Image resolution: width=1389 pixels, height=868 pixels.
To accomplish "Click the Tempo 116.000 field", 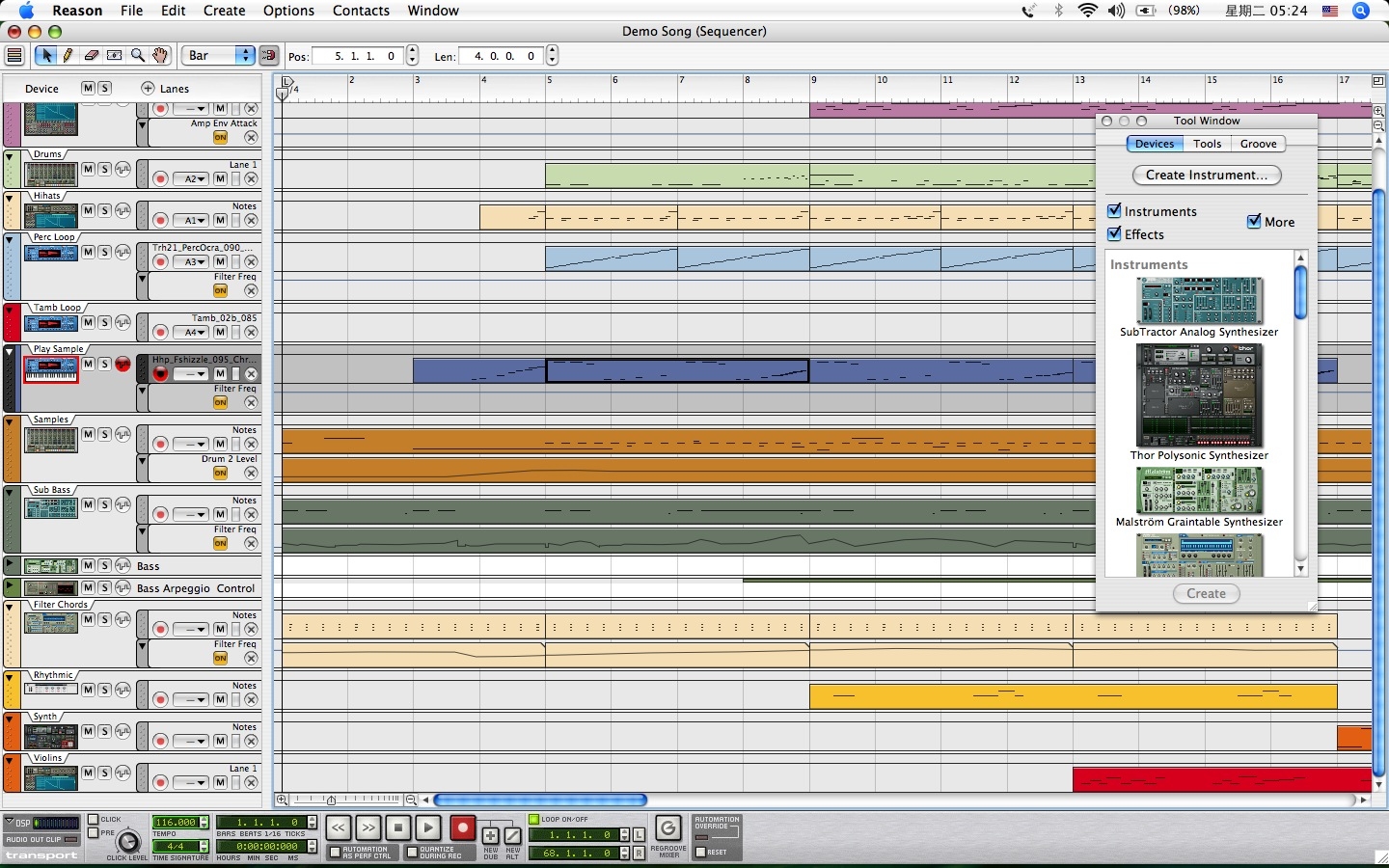I will point(176,822).
